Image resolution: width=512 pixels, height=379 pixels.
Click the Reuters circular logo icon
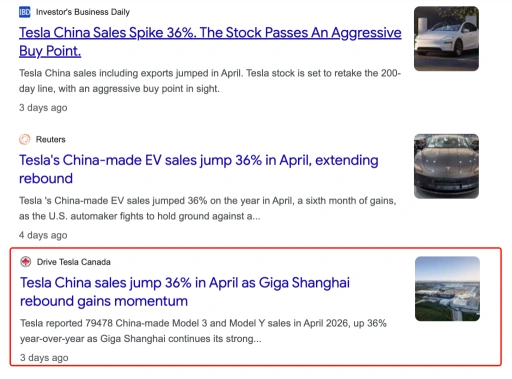(25, 139)
